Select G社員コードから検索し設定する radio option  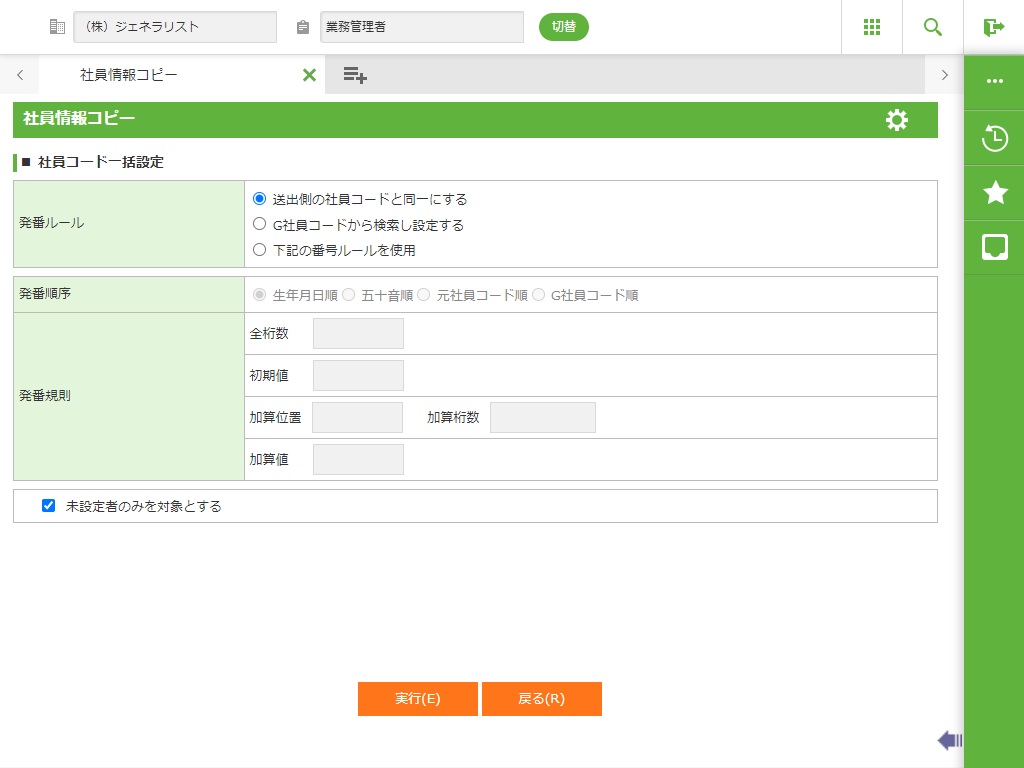260,225
